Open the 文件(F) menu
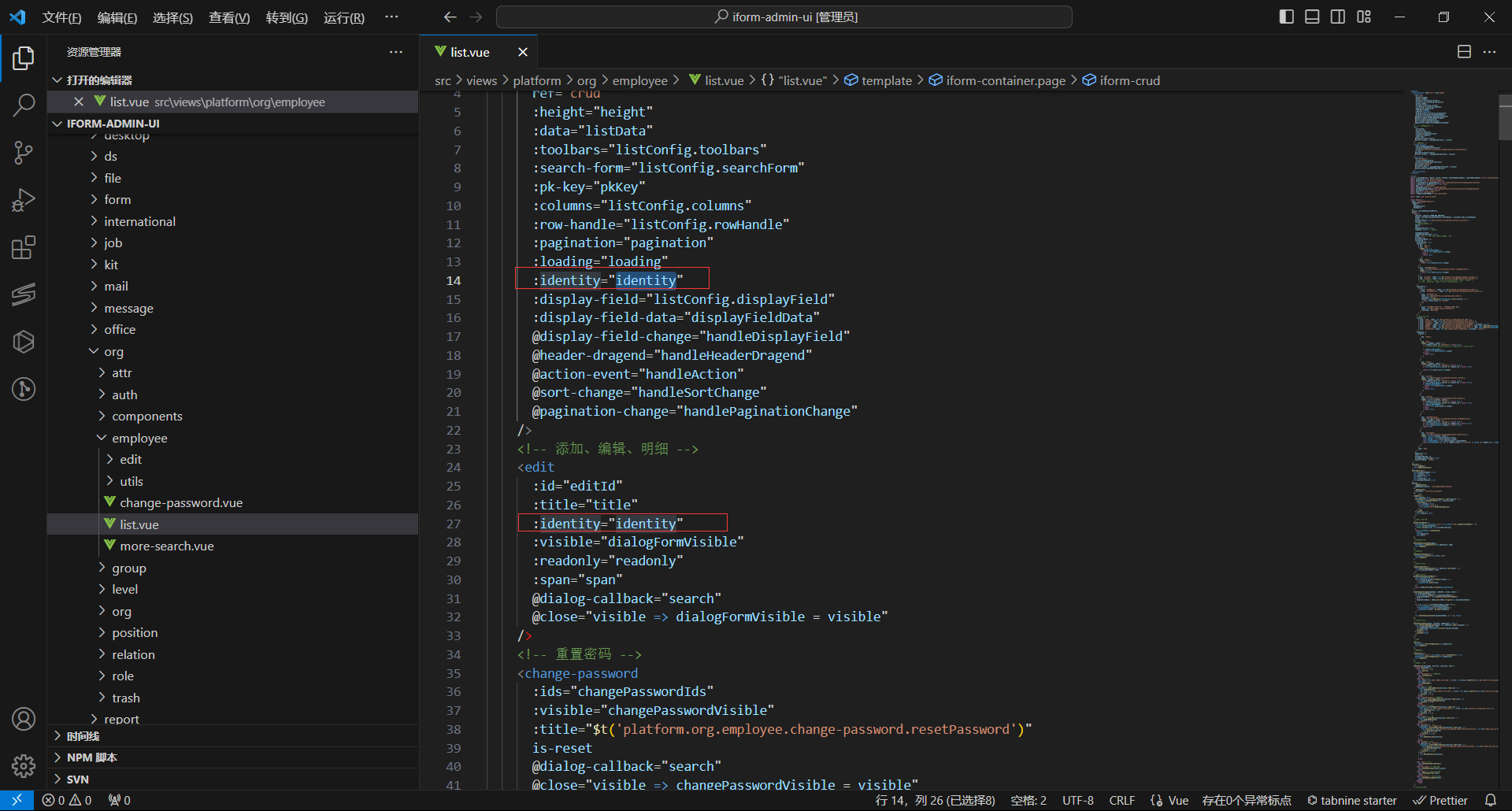The height and width of the screenshot is (811, 1512). click(61, 17)
